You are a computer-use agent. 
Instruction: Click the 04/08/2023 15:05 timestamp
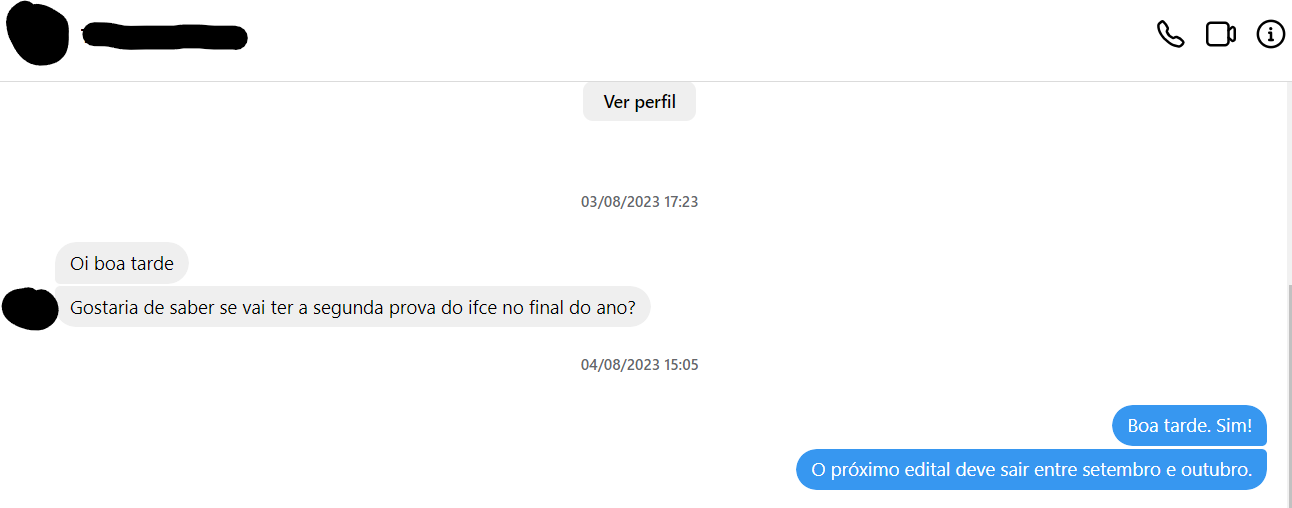(x=639, y=365)
